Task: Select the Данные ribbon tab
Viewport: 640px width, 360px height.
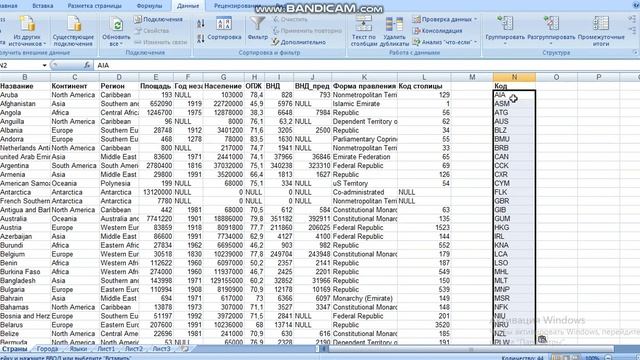Action: [x=188, y=6]
